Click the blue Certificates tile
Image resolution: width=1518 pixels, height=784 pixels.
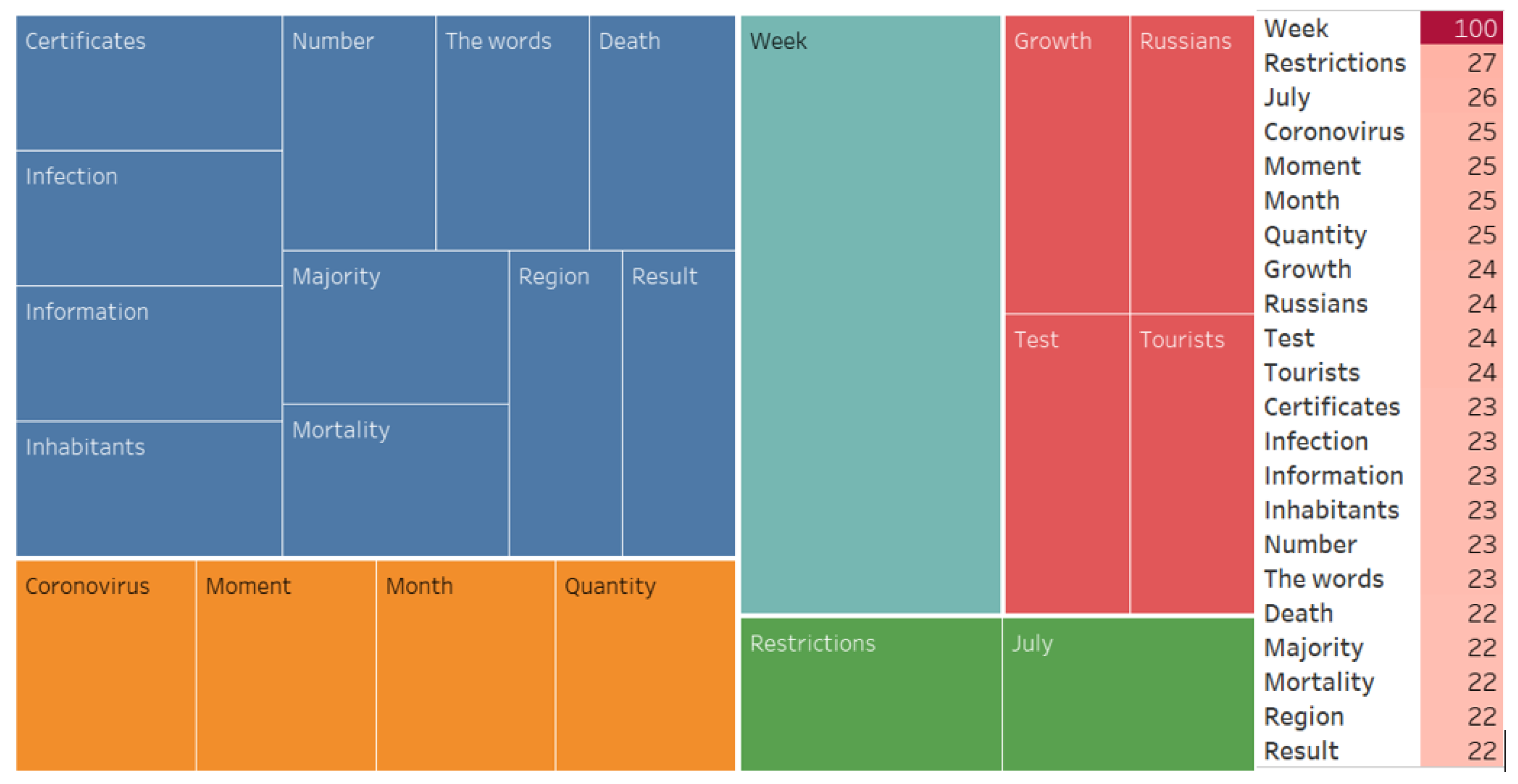pyautogui.click(x=149, y=82)
